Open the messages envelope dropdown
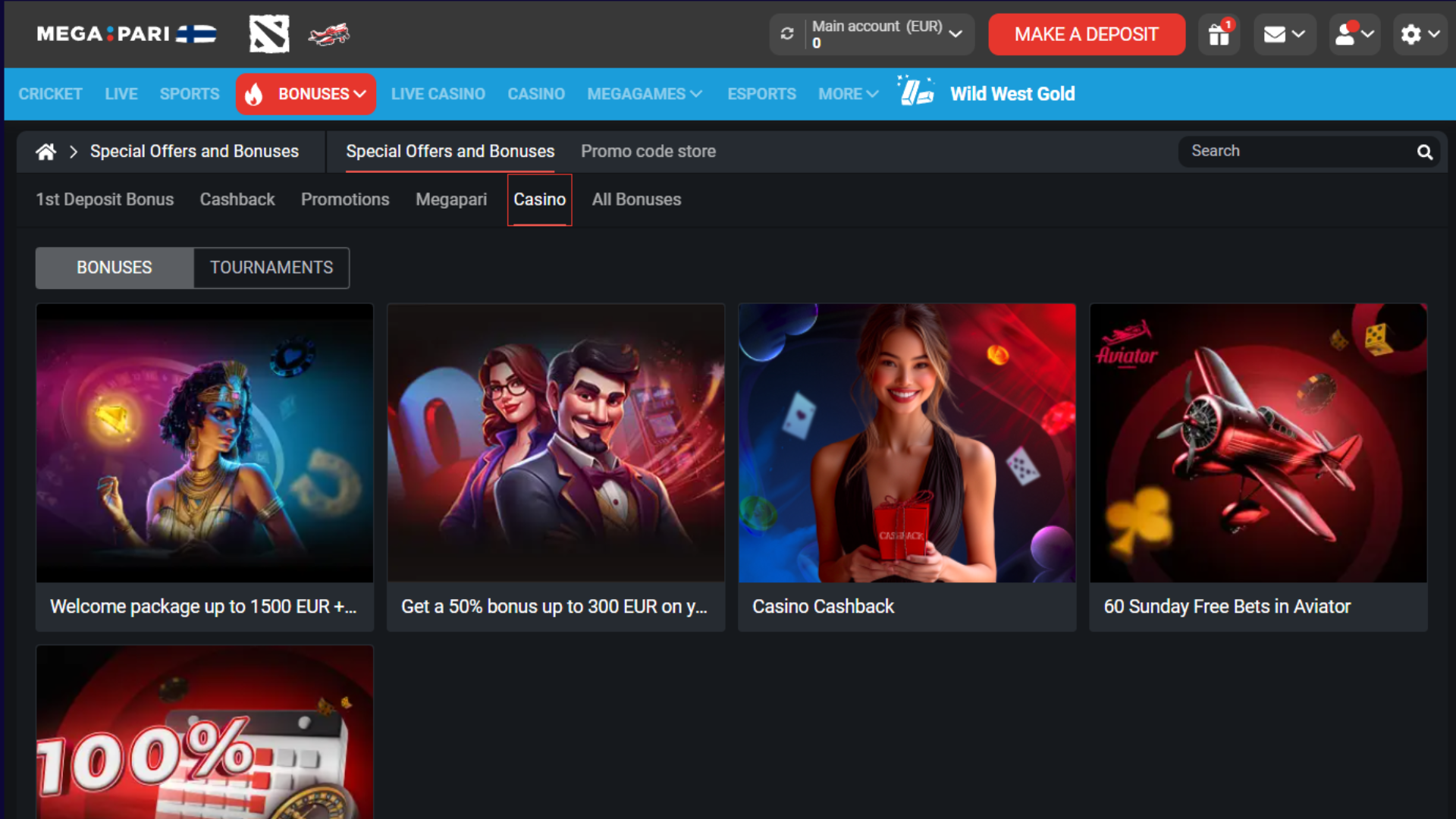Viewport: 1456px width, 819px height. [x=1284, y=34]
